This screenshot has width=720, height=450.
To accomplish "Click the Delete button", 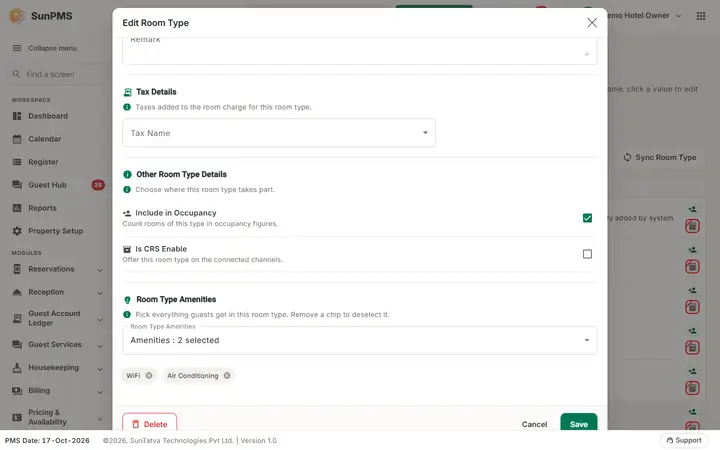I will pos(149,423).
